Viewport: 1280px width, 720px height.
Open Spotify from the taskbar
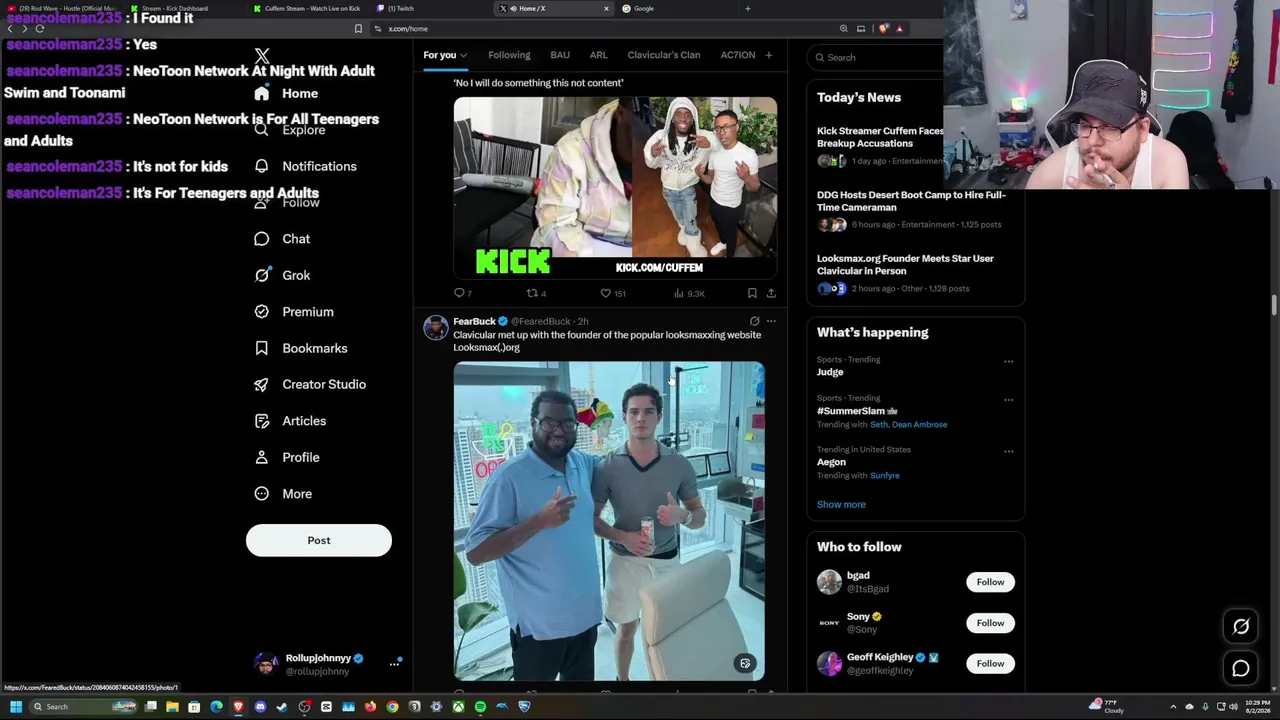tap(480, 707)
